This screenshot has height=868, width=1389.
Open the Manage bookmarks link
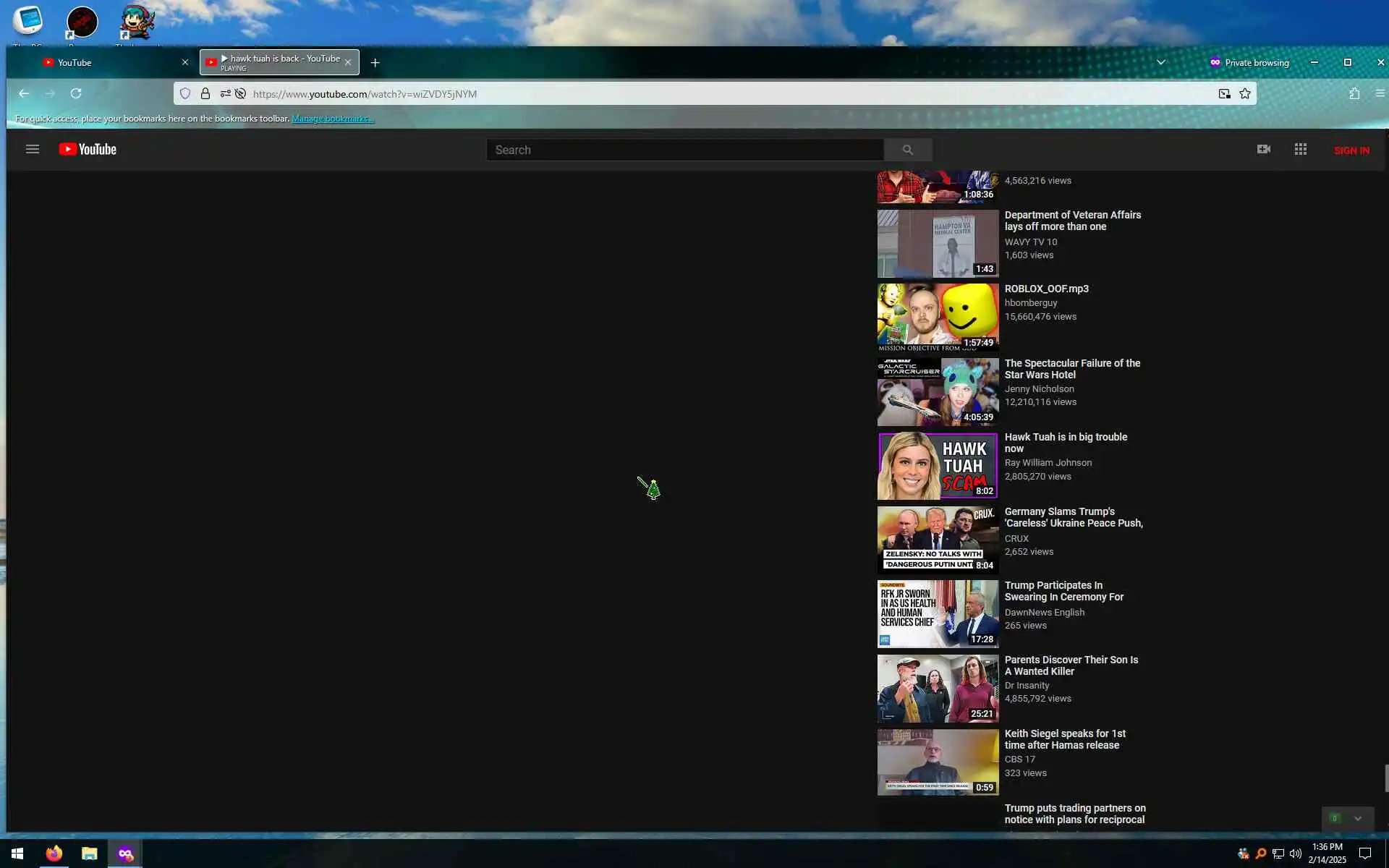(333, 119)
